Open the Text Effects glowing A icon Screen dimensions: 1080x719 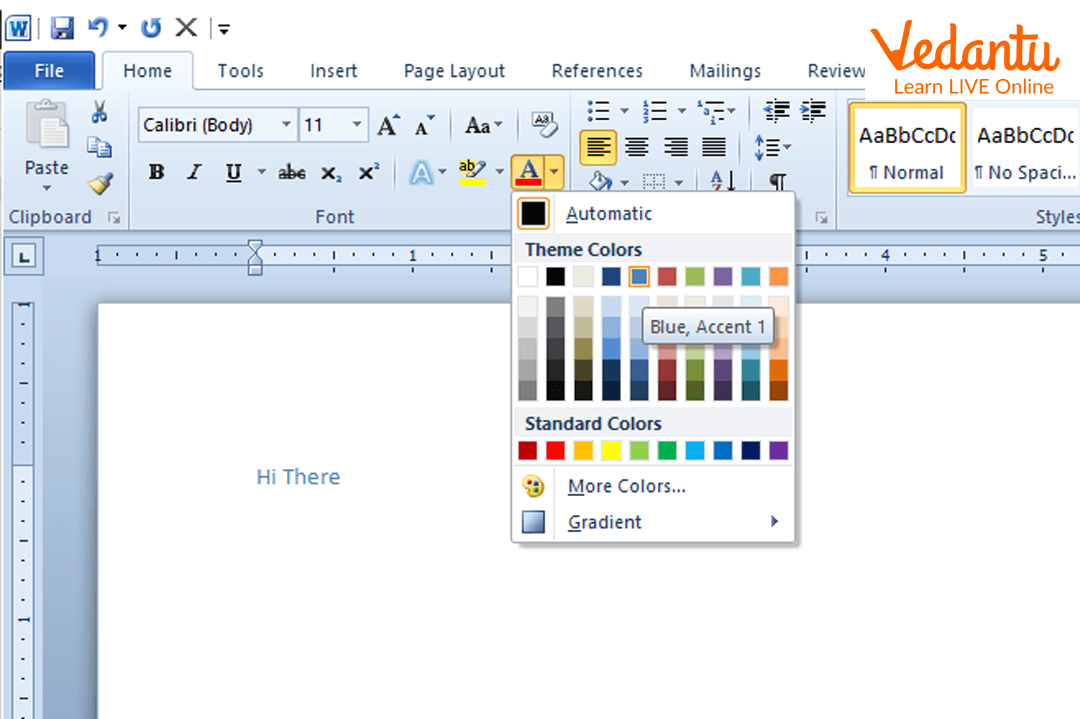pyautogui.click(x=422, y=172)
